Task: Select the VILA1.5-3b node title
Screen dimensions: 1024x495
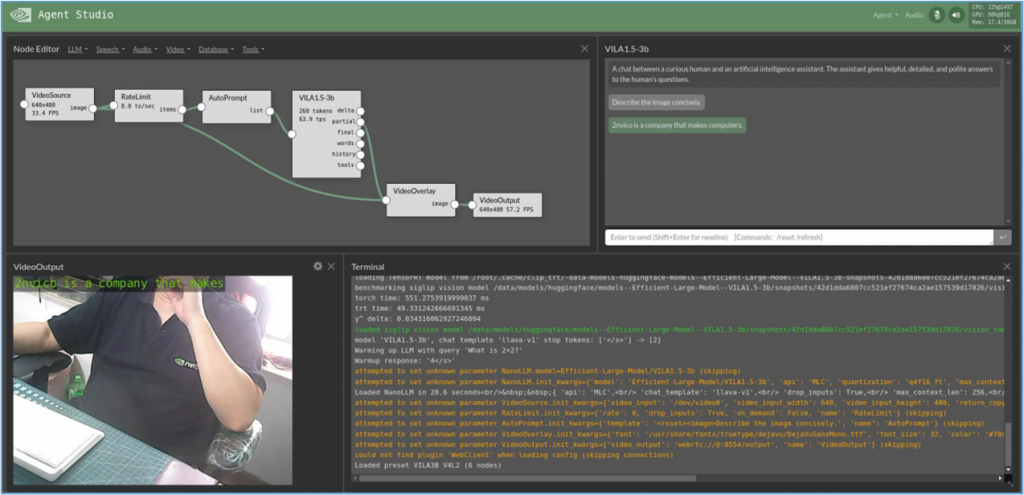Action: [315, 97]
